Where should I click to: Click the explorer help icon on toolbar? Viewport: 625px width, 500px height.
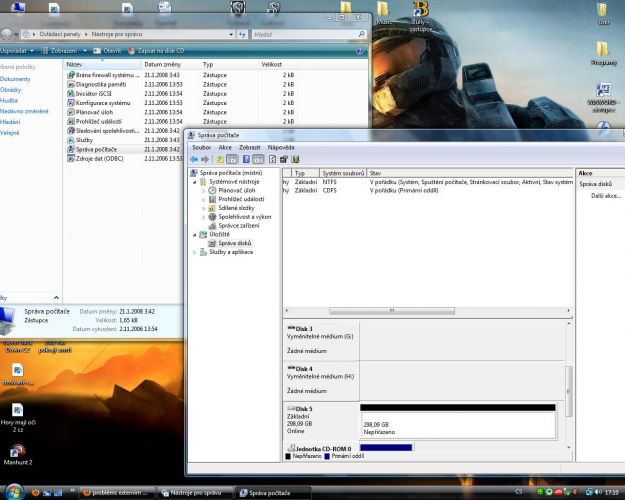pos(360,51)
